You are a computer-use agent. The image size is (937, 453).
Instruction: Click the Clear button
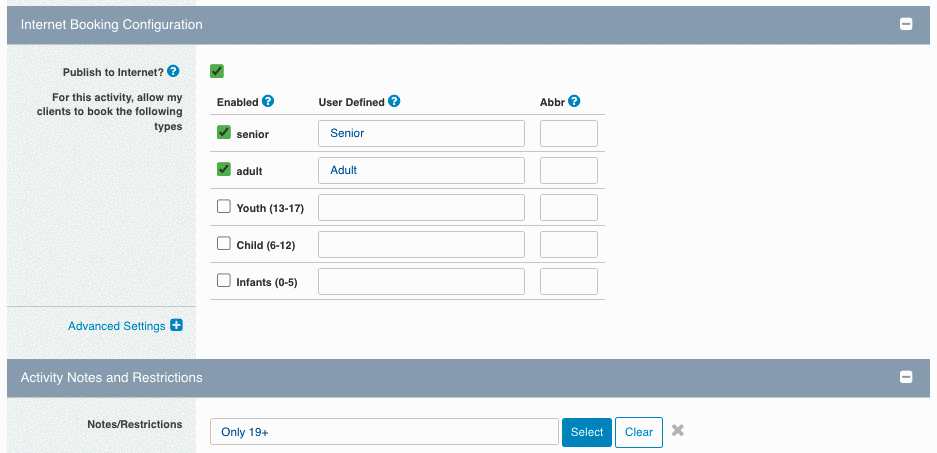coord(639,432)
